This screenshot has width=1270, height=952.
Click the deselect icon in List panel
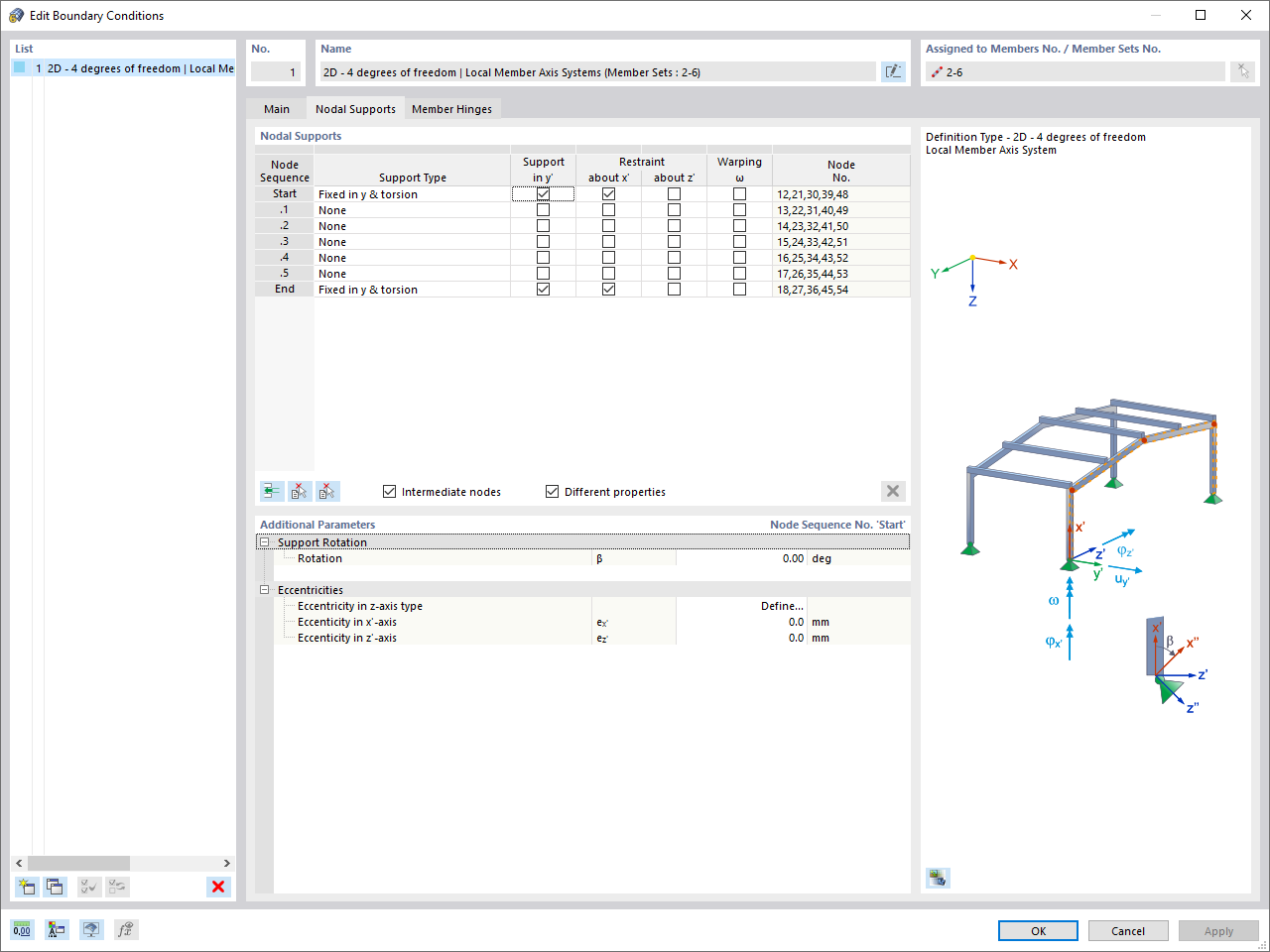(117, 887)
